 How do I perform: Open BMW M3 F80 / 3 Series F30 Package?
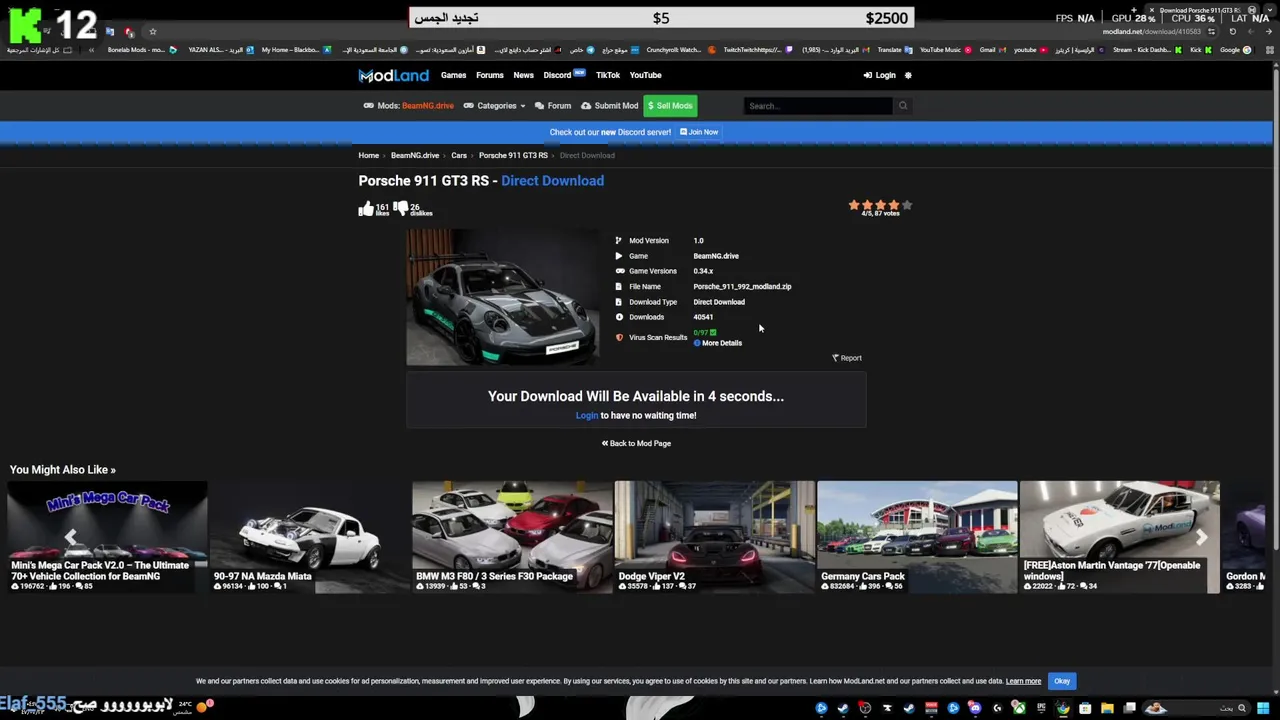512,537
